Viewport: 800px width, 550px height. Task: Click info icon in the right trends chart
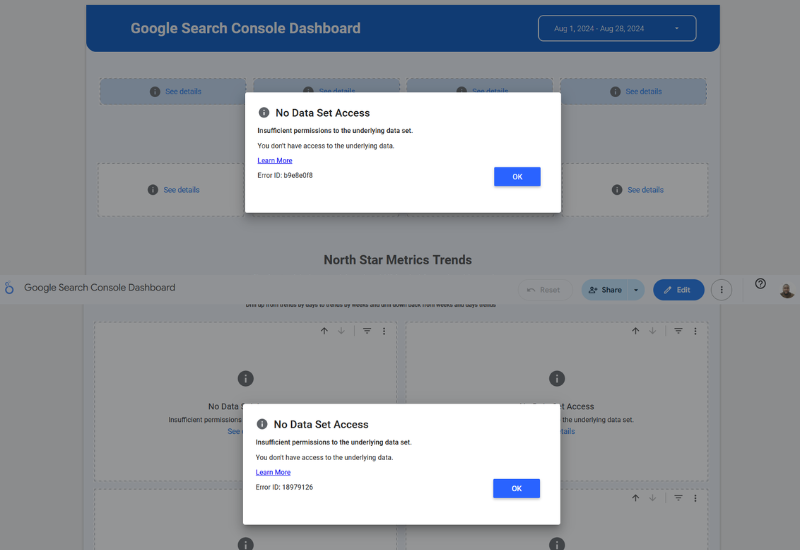pyautogui.click(x=557, y=379)
